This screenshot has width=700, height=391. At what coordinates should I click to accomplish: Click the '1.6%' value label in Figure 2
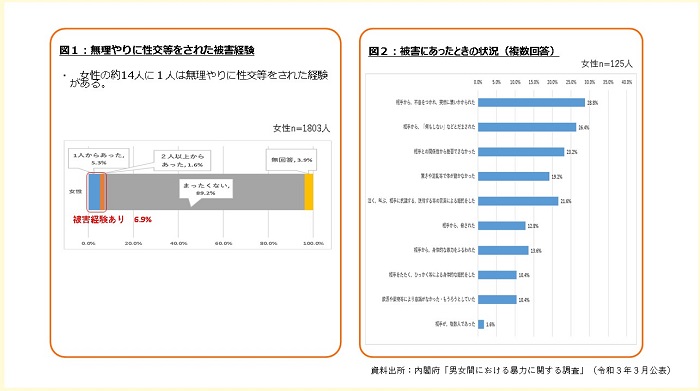click(x=490, y=324)
